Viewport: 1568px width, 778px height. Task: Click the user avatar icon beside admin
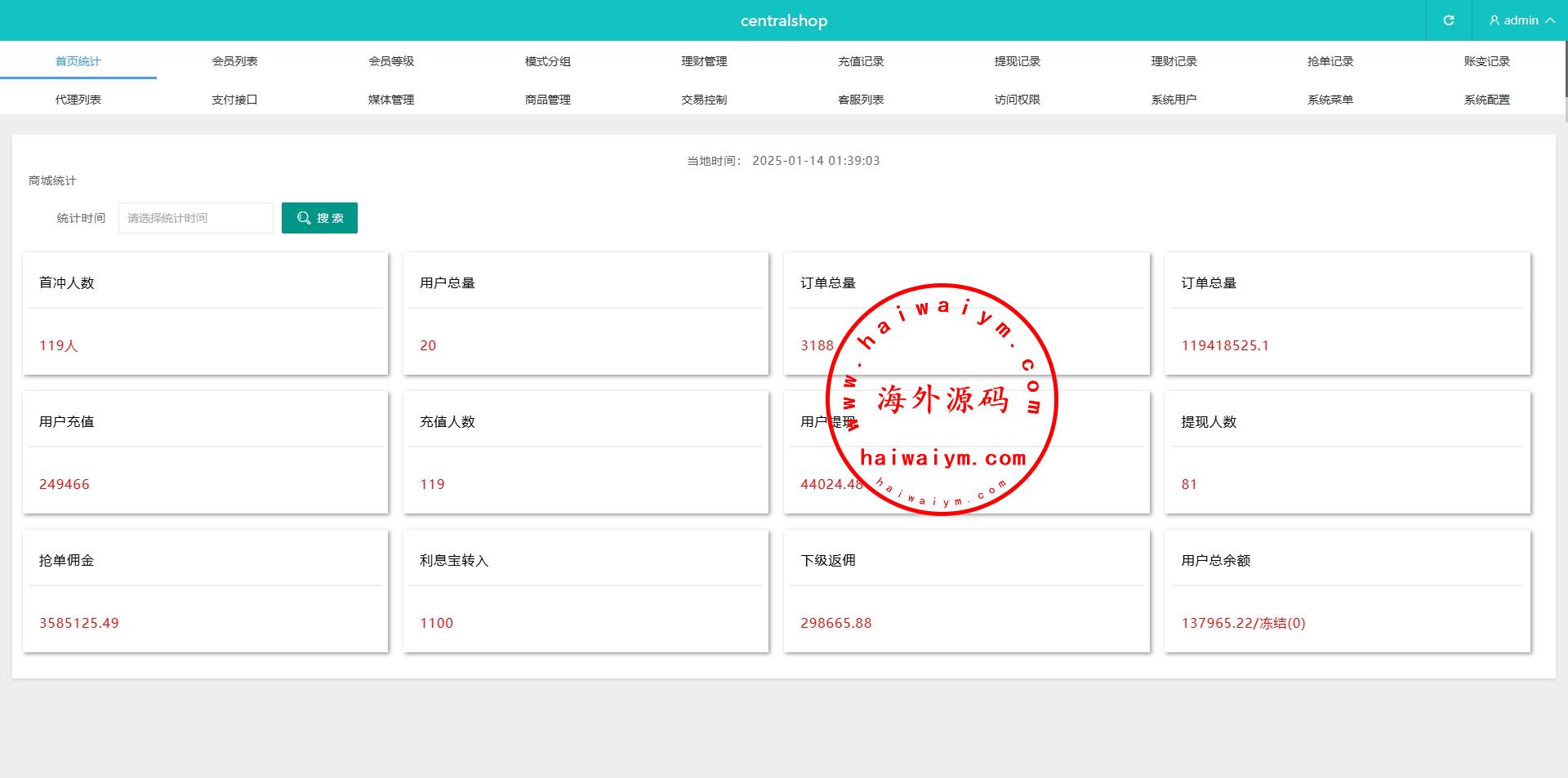click(1494, 20)
